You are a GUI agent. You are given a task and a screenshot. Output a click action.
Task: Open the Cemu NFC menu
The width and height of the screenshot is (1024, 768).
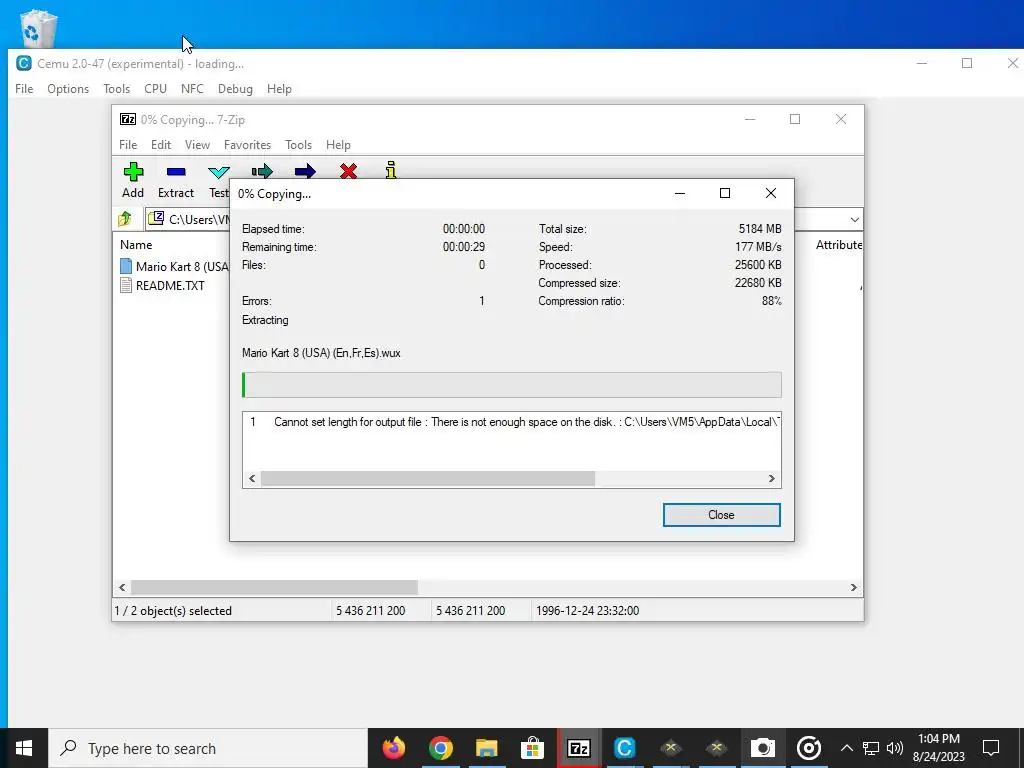click(192, 89)
